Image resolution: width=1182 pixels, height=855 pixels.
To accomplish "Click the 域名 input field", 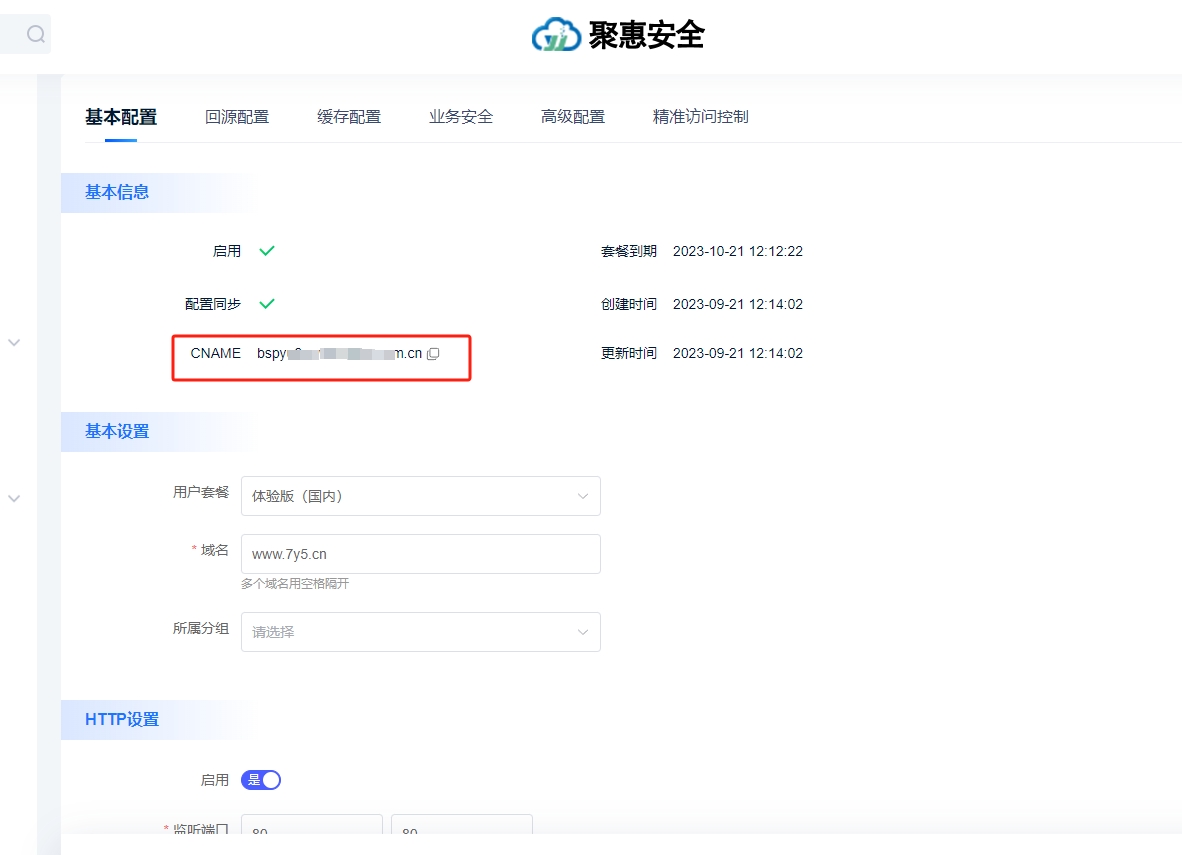I will [x=420, y=554].
